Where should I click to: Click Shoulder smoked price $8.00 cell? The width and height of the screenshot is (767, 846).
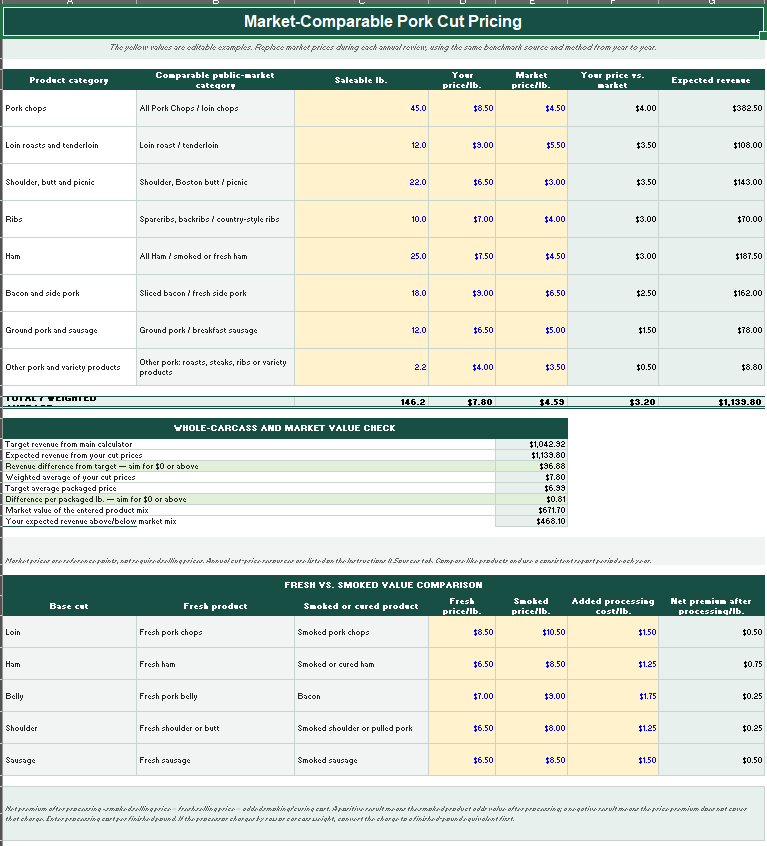[531, 728]
